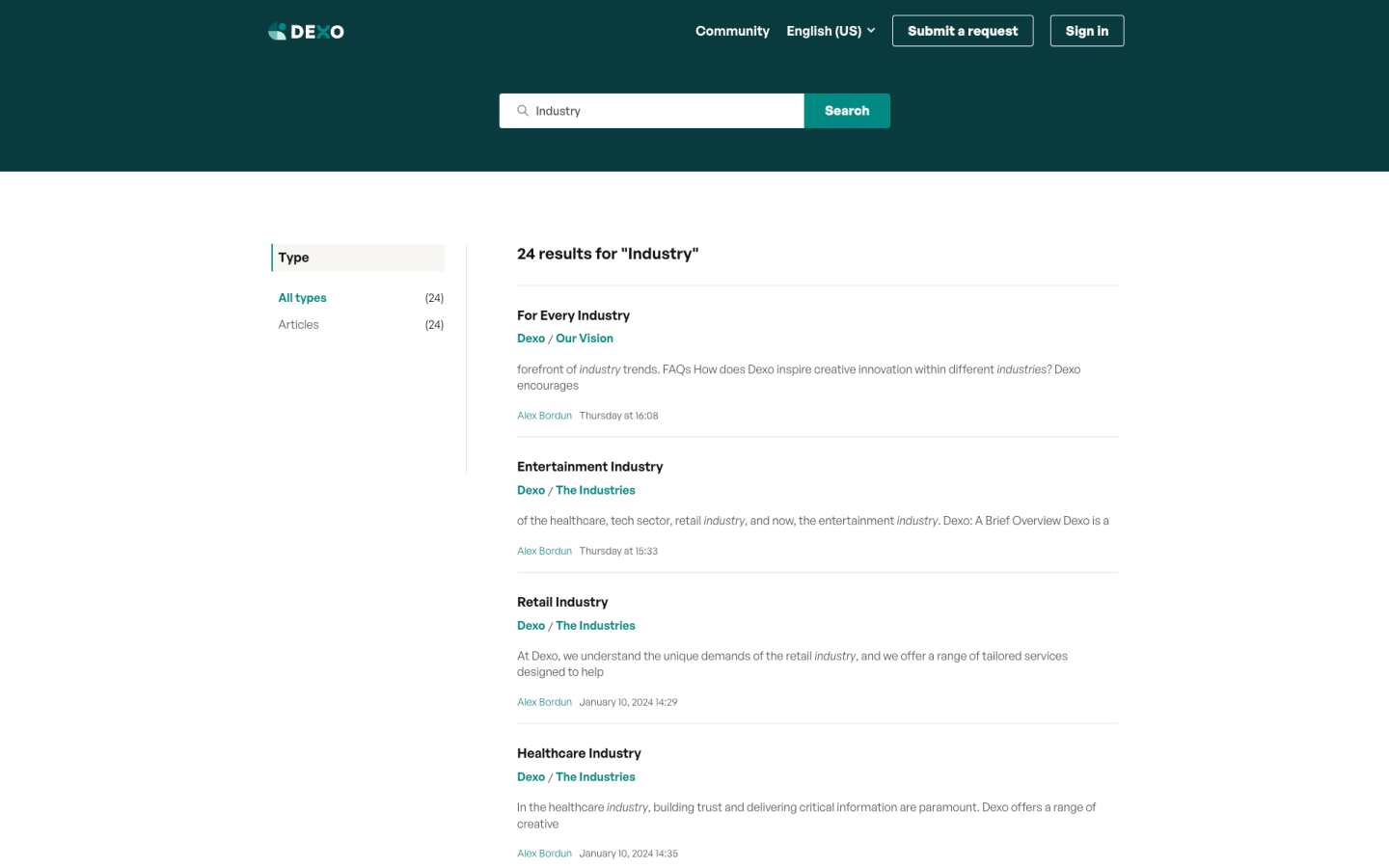Go to the Our Vision section
Image resolution: width=1389 pixels, height=868 pixels.
pos(584,339)
